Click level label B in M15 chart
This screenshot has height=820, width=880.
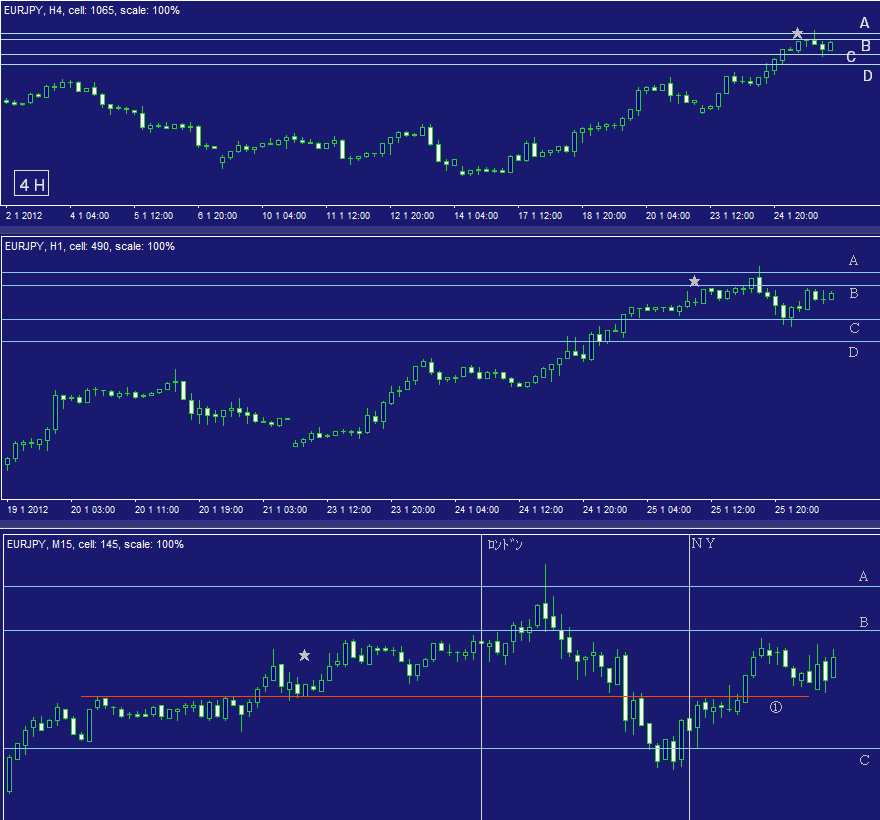[x=864, y=622]
